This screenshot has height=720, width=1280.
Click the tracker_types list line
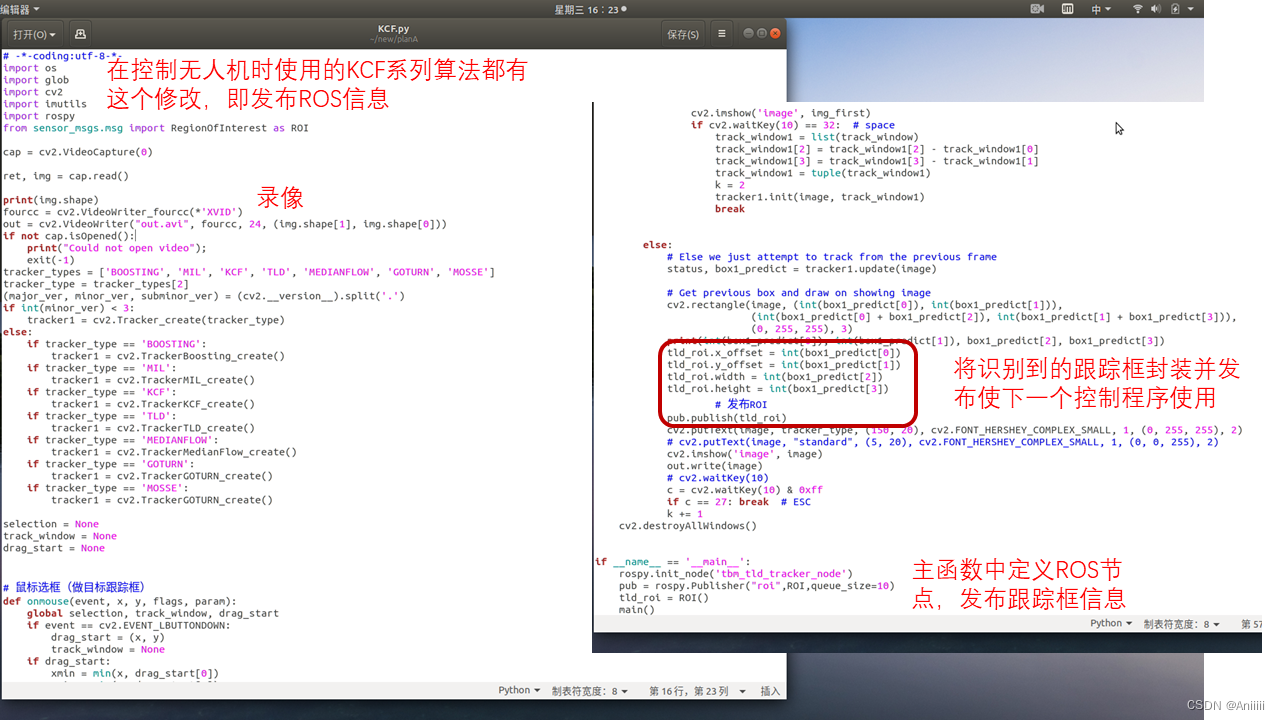coord(249,272)
